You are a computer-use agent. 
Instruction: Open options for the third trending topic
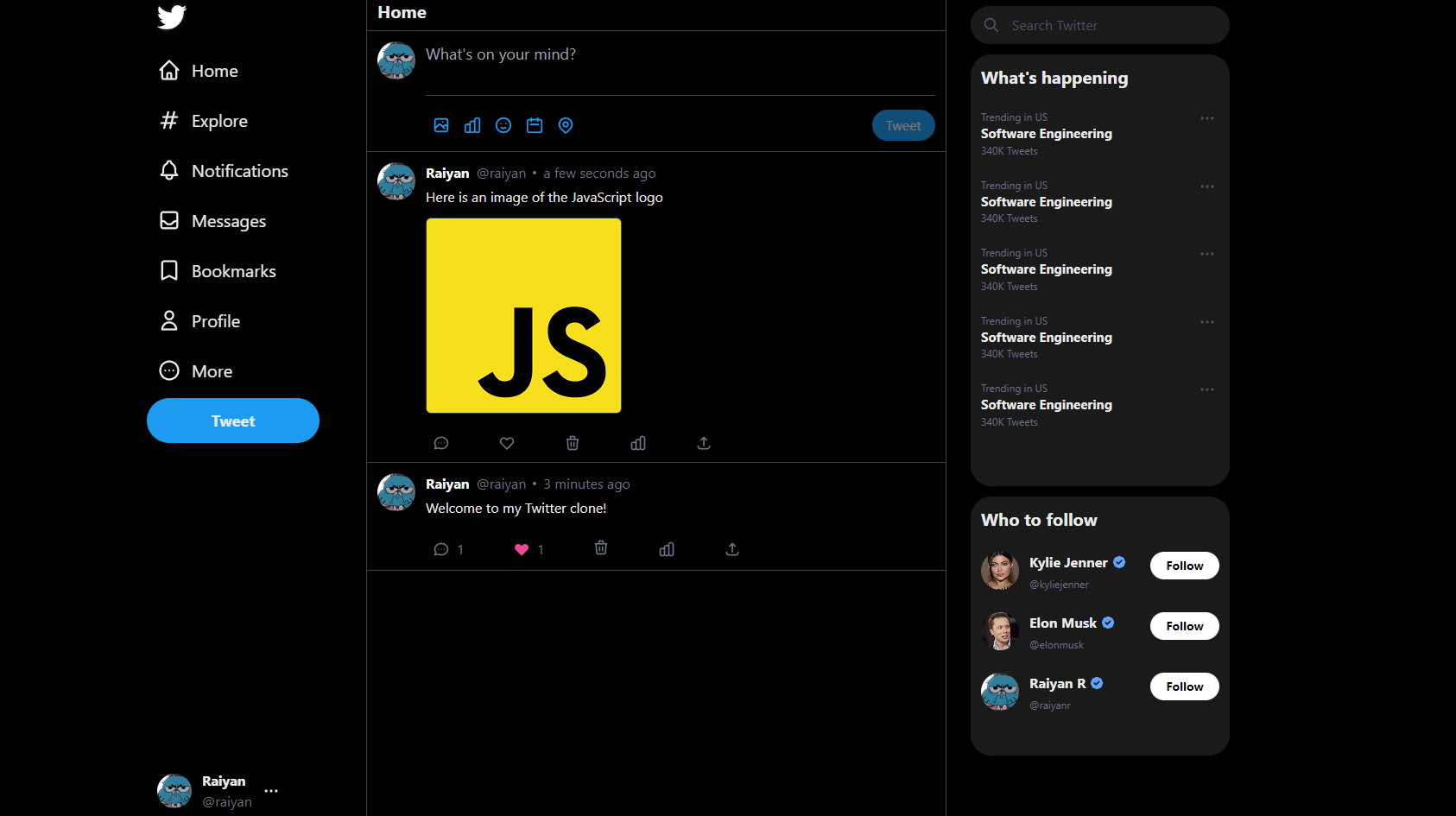pyautogui.click(x=1207, y=254)
